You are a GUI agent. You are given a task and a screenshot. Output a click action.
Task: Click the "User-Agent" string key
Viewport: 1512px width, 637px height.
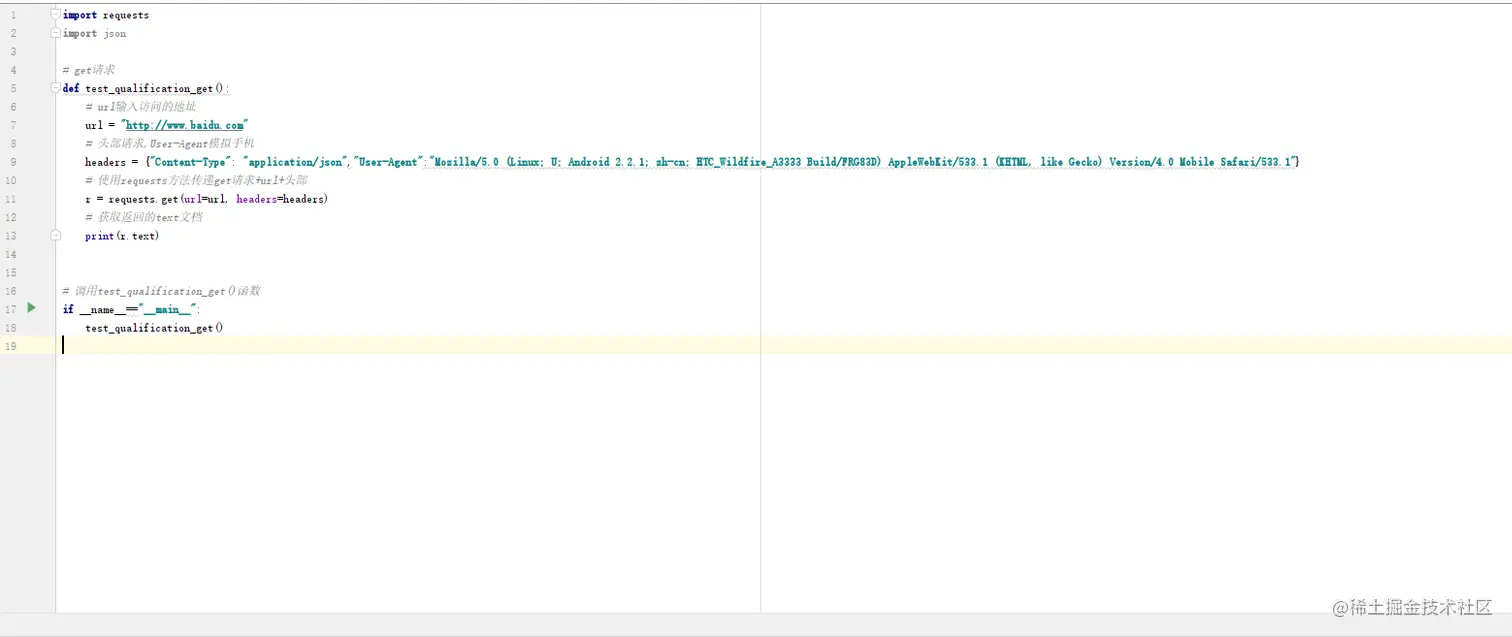click(390, 162)
